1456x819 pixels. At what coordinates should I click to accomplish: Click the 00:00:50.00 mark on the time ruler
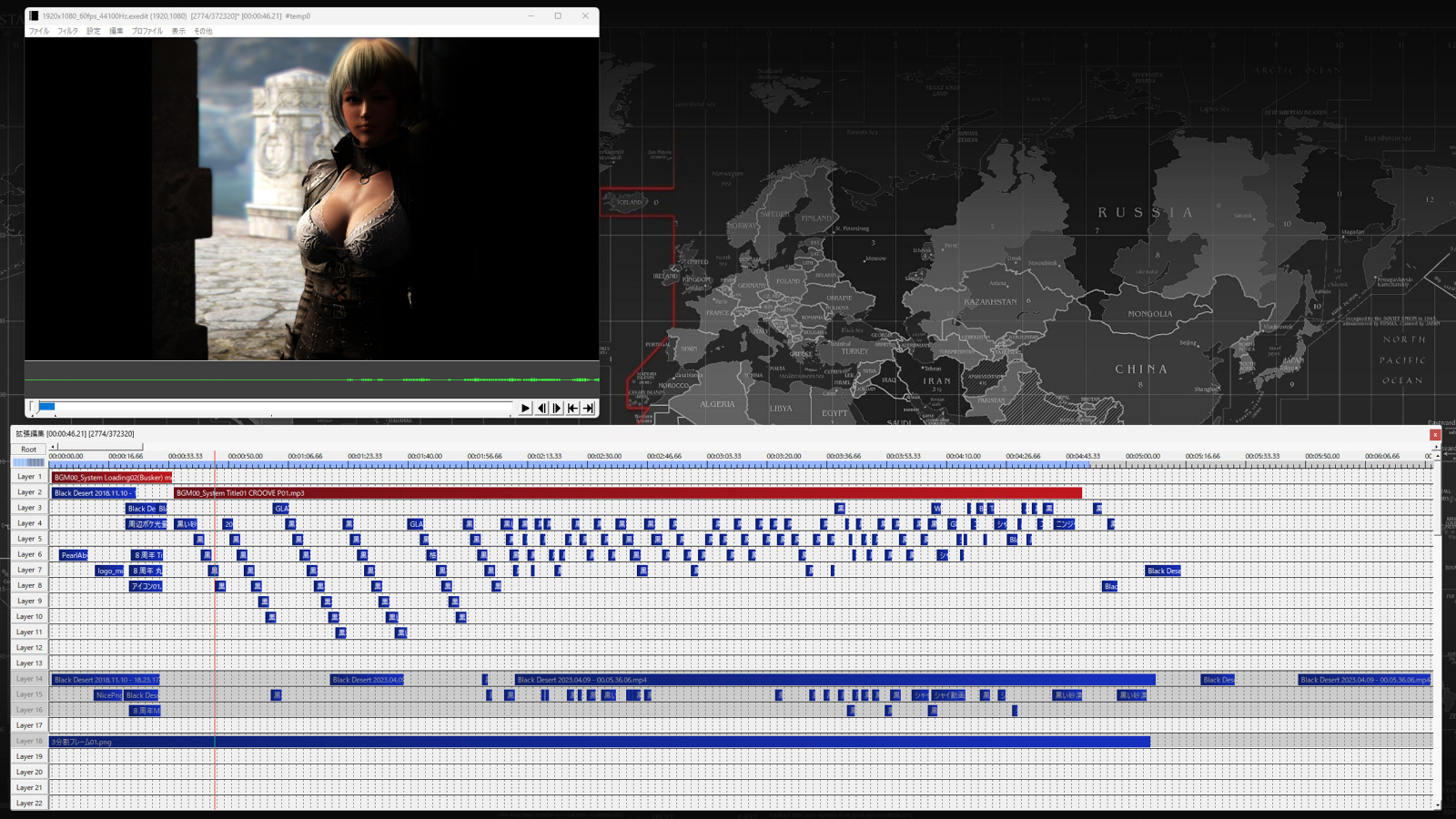pos(245,456)
